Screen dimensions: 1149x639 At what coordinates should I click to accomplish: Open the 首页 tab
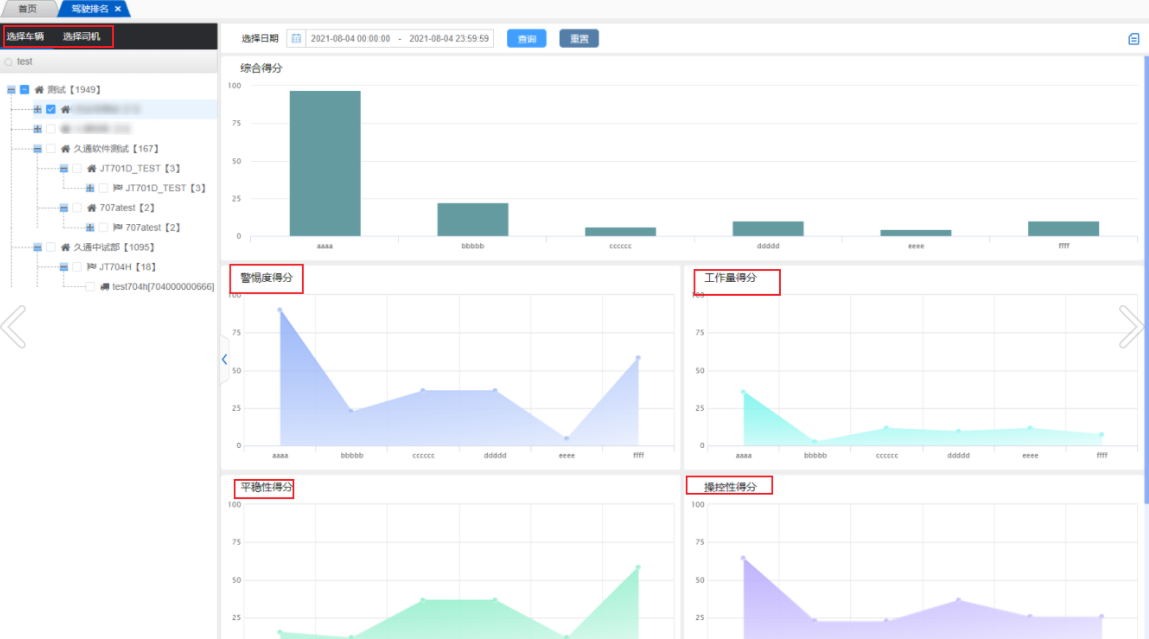[x=28, y=9]
